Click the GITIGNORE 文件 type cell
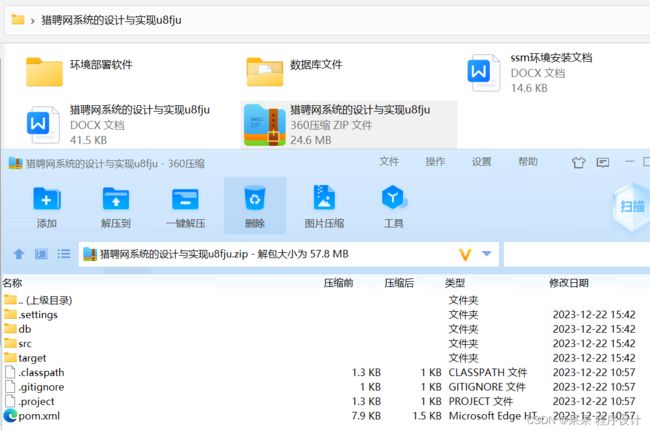This screenshot has height=431, width=650. coord(487,387)
